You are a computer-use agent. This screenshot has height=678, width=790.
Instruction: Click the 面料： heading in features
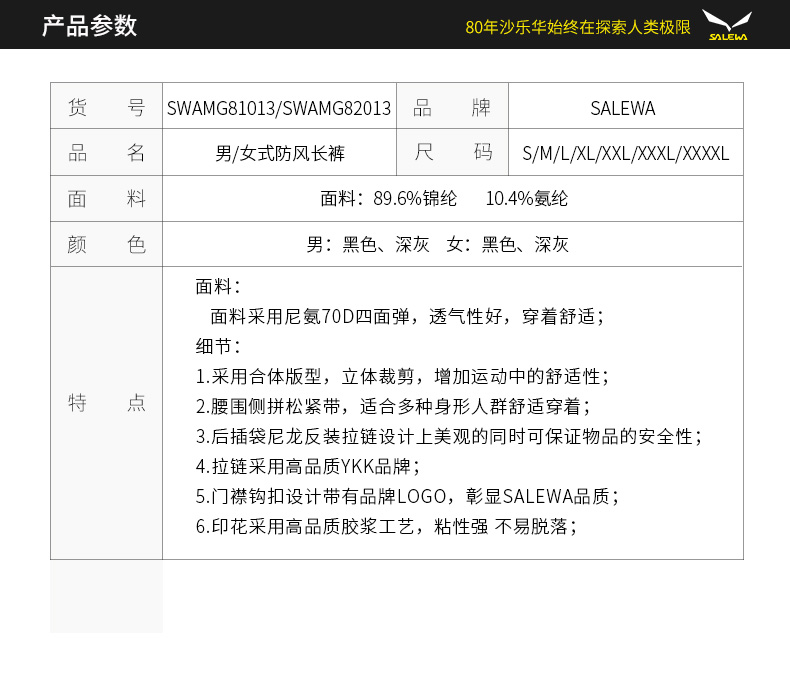[218, 287]
